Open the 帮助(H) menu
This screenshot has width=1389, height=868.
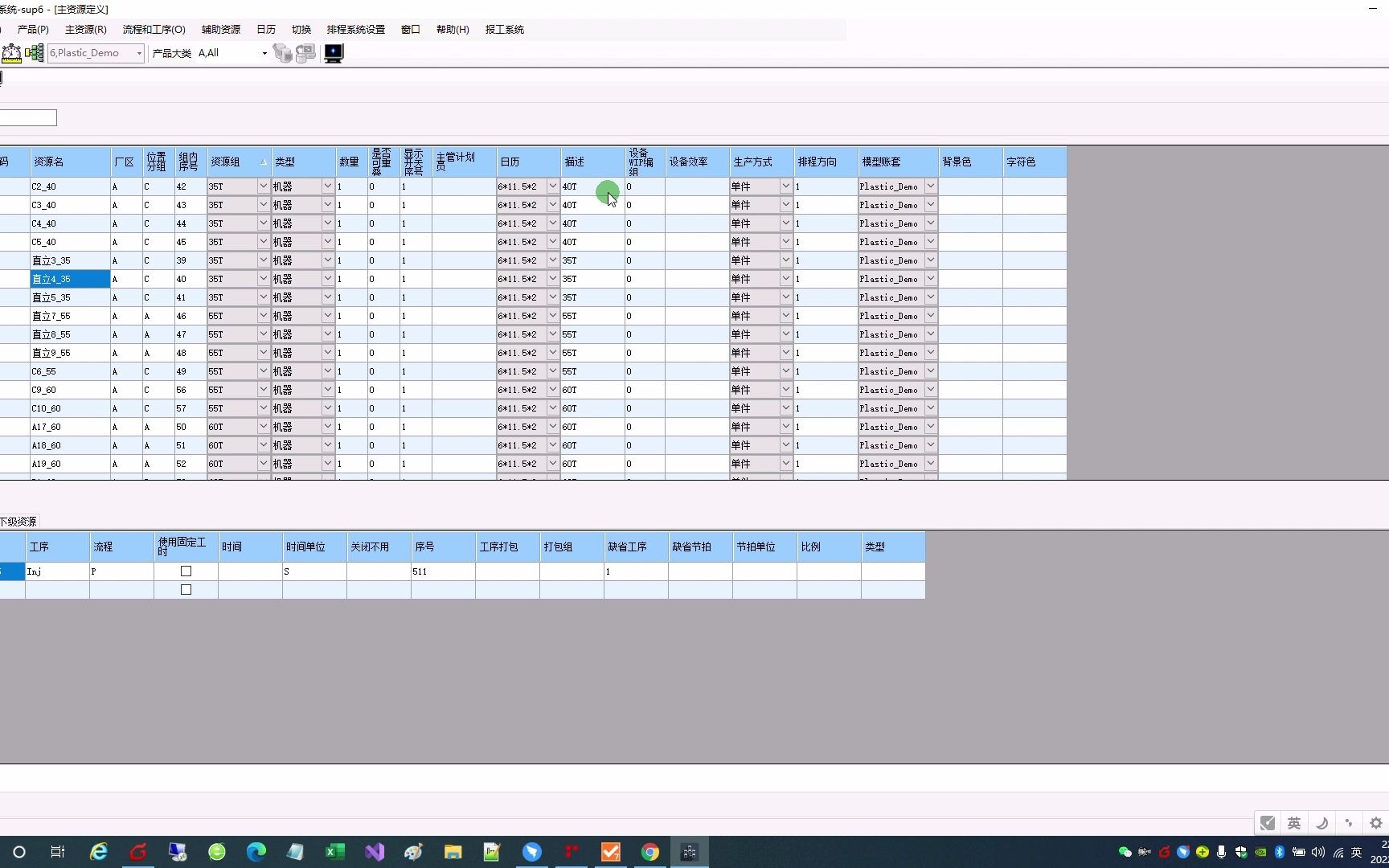click(453, 30)
